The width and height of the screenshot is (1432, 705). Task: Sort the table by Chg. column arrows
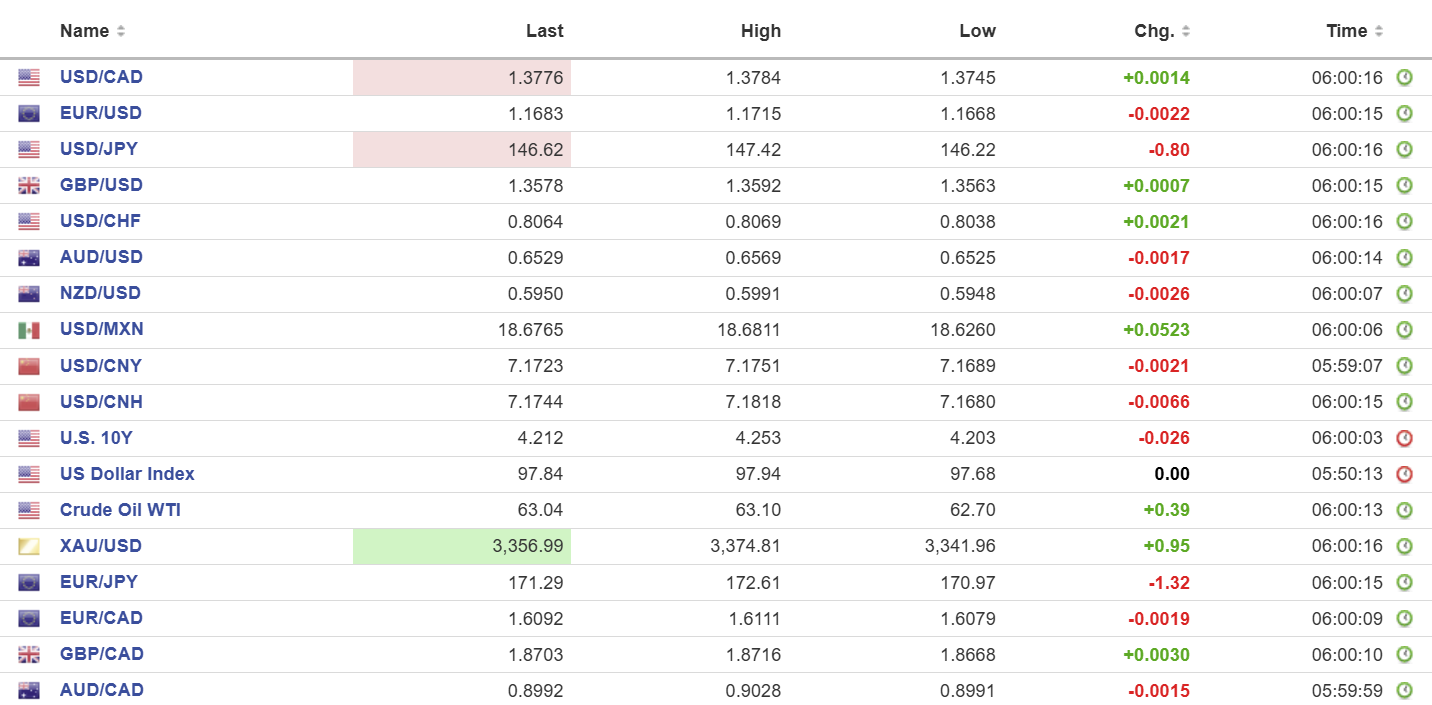(x=1186, y=31)
